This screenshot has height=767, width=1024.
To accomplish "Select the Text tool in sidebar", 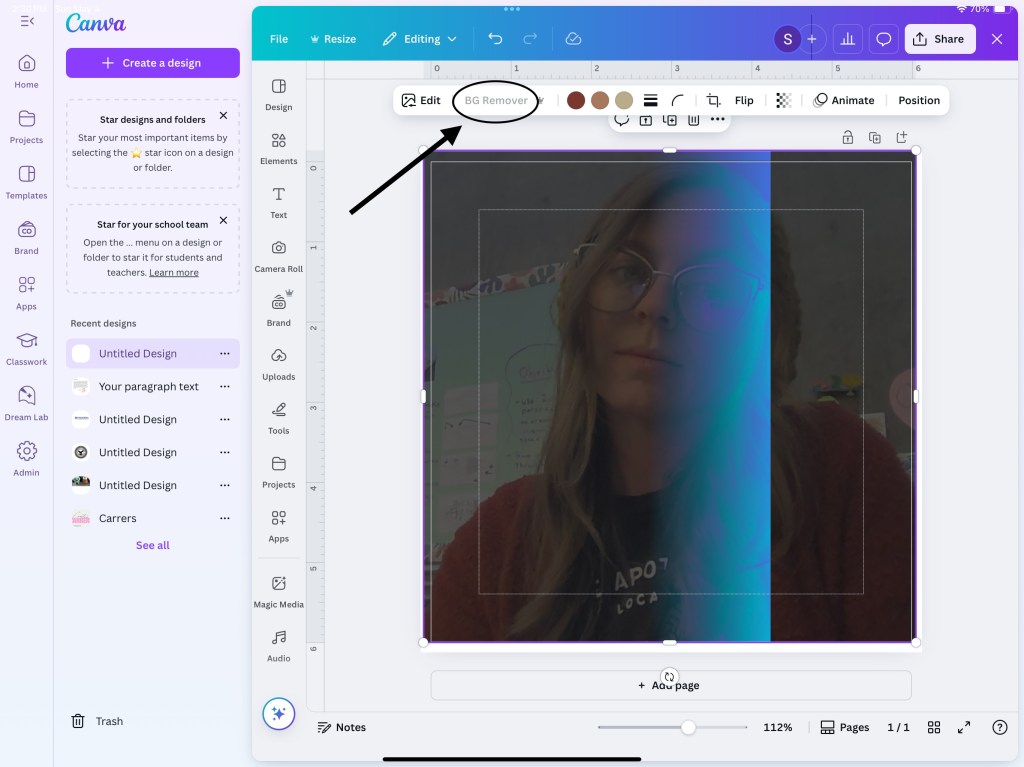I will (x=278, y=201).
